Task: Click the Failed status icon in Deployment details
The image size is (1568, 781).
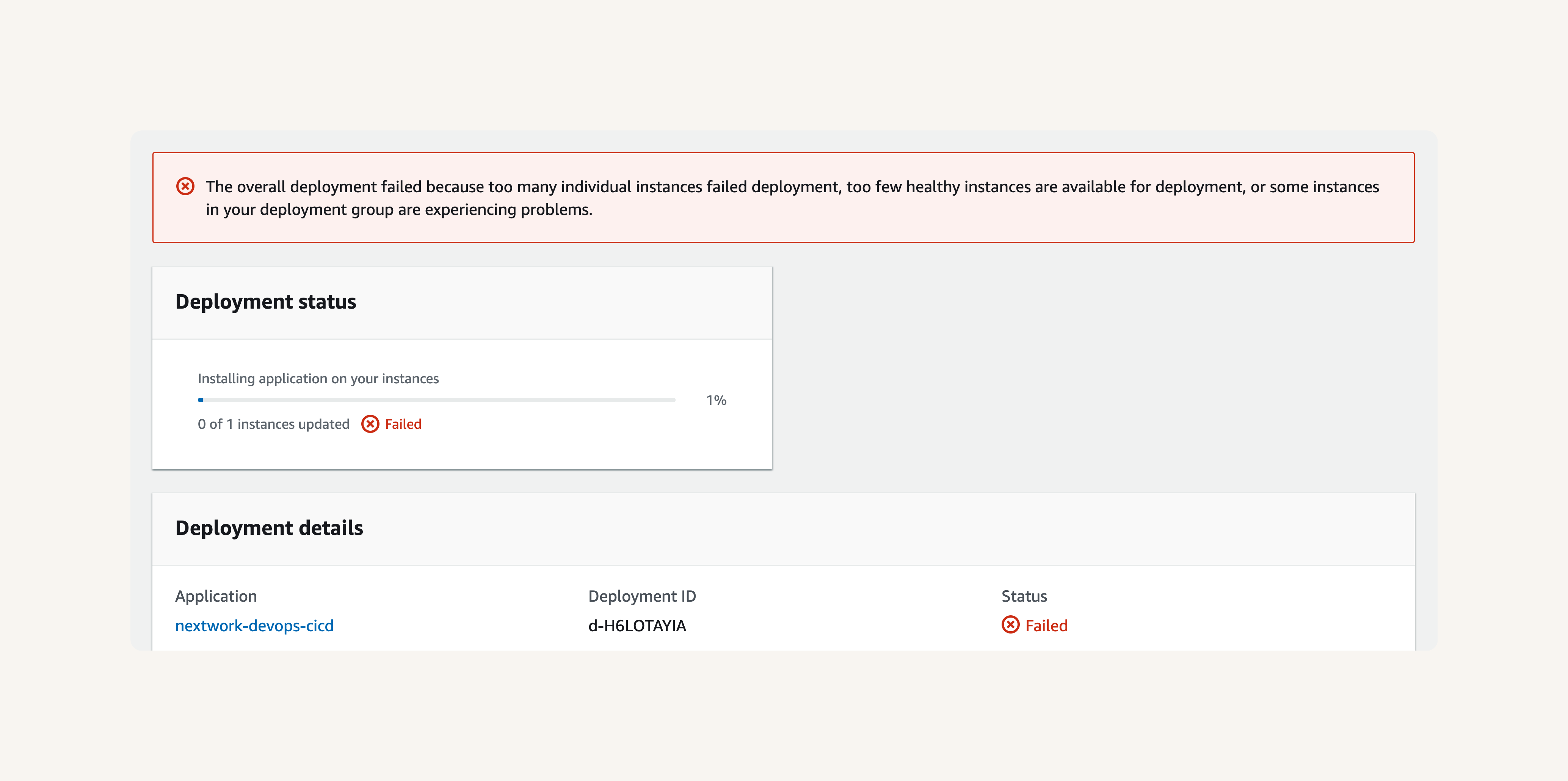Action: click(x=1010, y=624)
